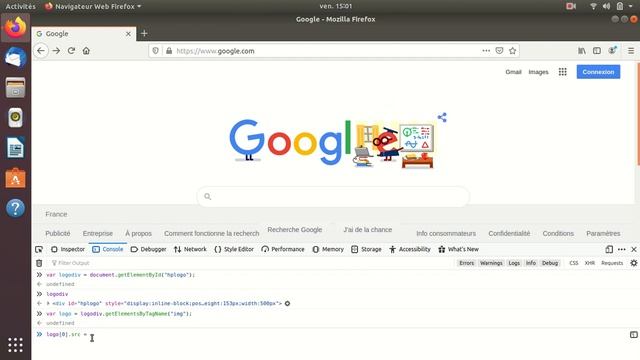Click the J'ai de la chance button
This screenshot has height=360, width=640.
(x=367, y=230)
